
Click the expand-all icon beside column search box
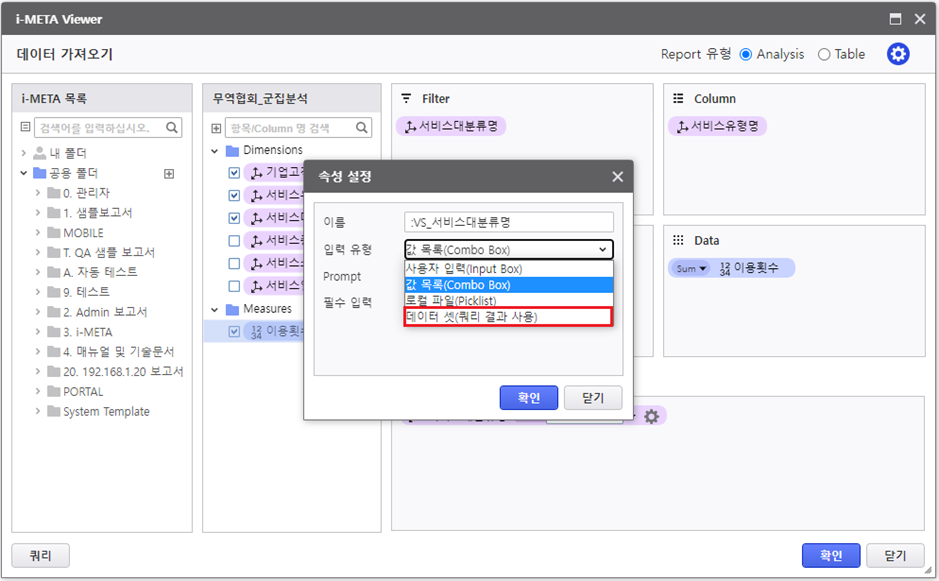(x=216, y=128)
